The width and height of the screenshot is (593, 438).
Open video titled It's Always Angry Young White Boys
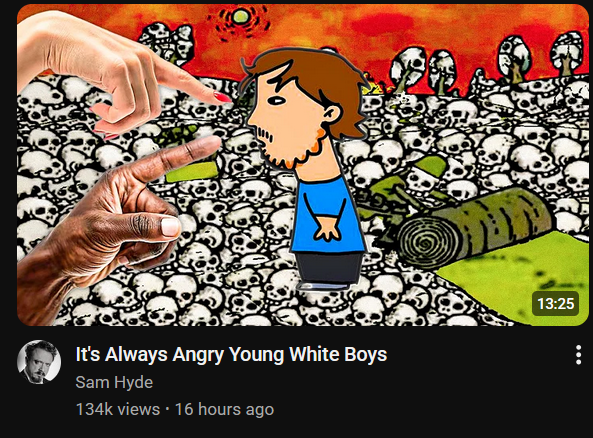(x=231, y=354)
